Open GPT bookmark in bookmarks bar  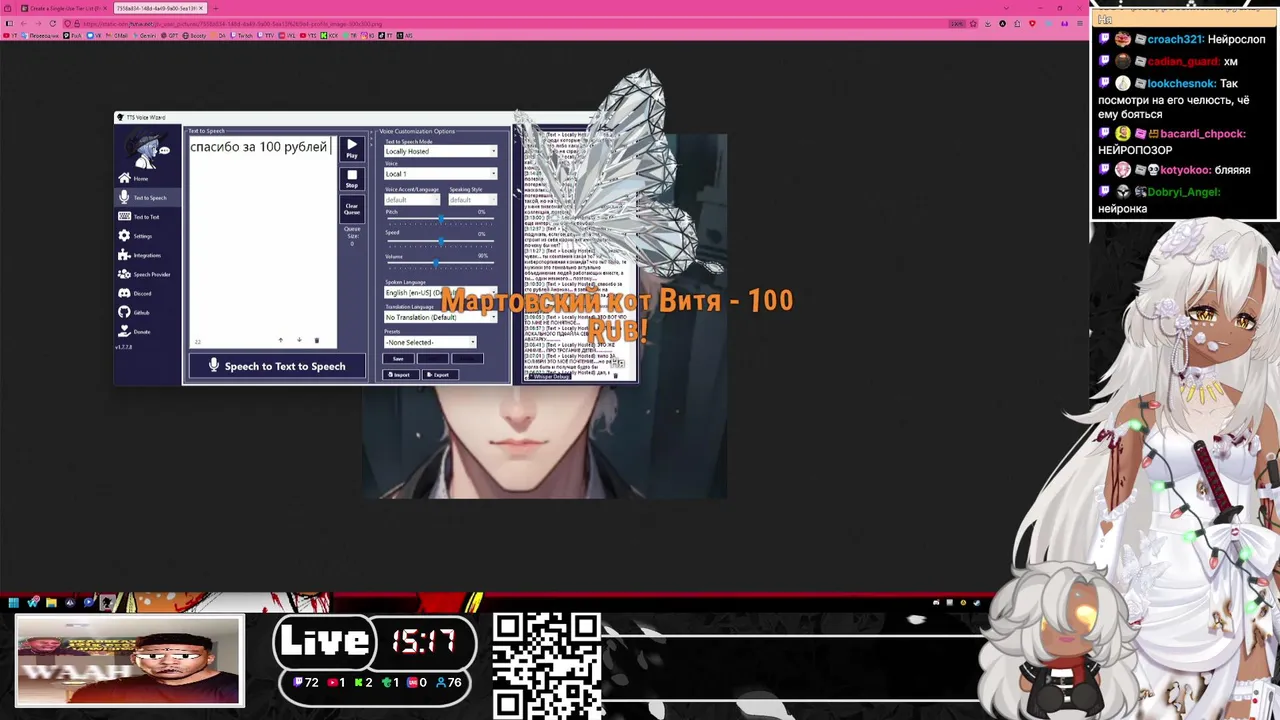[x=170, y=35]
